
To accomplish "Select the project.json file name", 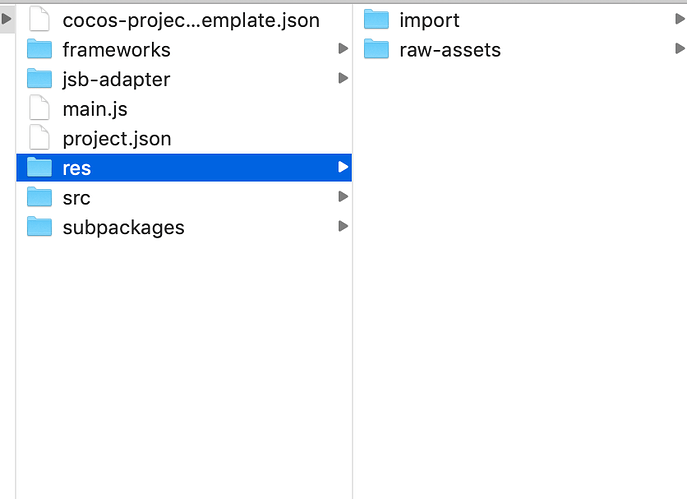I will (x=117, y=139).
